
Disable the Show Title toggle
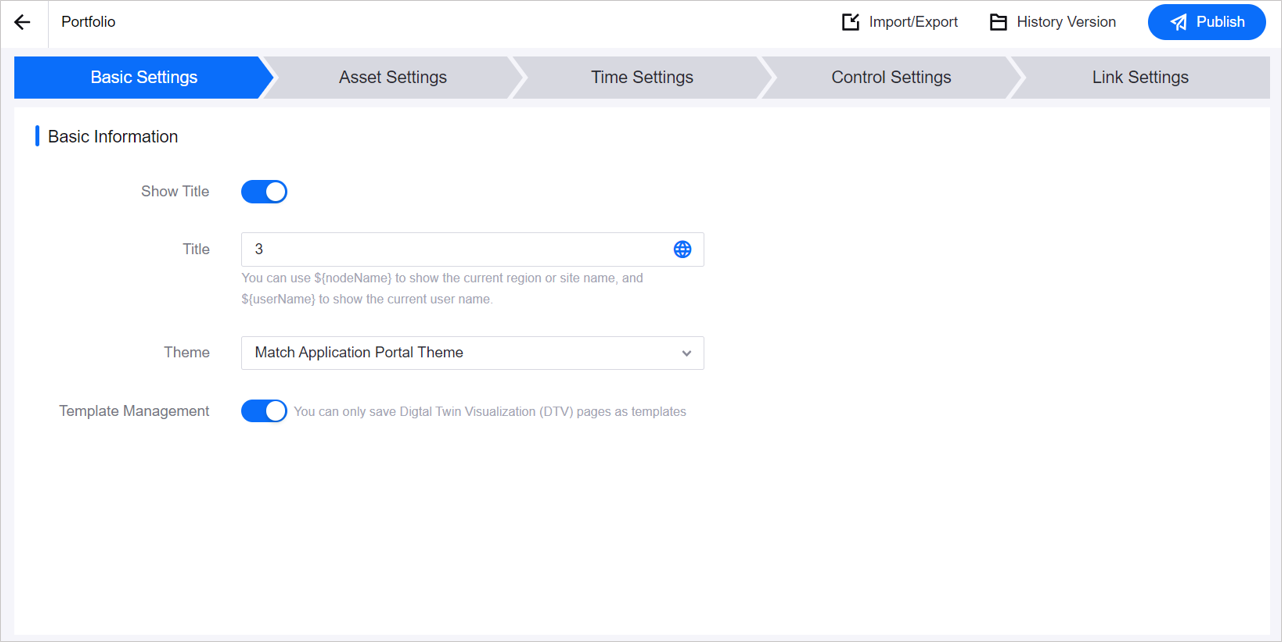pyautogui.click(x=264, y=192)
